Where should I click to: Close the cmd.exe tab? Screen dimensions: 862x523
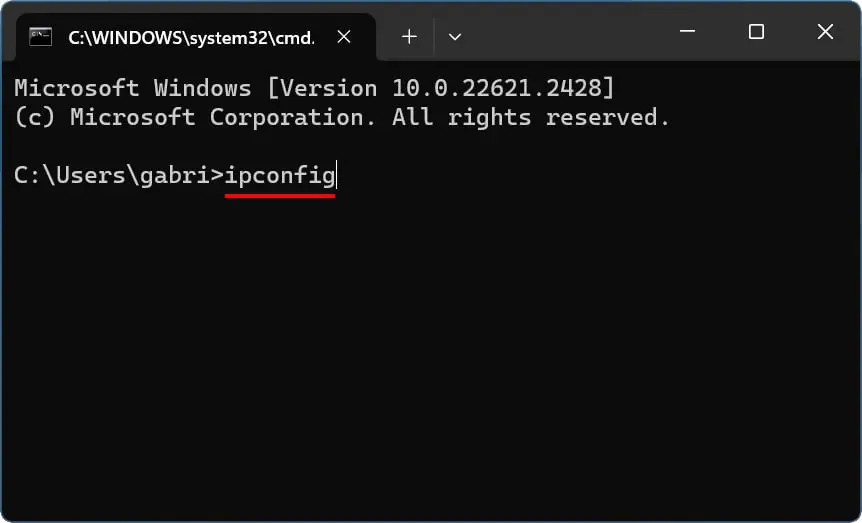tap(344, 37)
